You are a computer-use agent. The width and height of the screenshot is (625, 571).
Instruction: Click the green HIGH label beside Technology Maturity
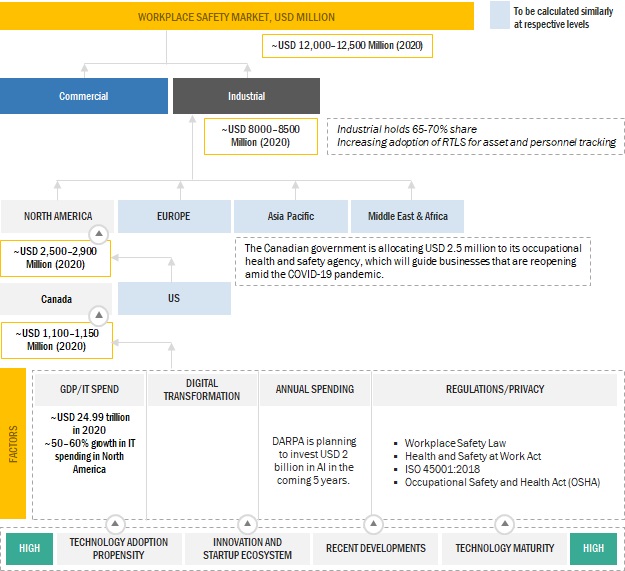(593, 548)
